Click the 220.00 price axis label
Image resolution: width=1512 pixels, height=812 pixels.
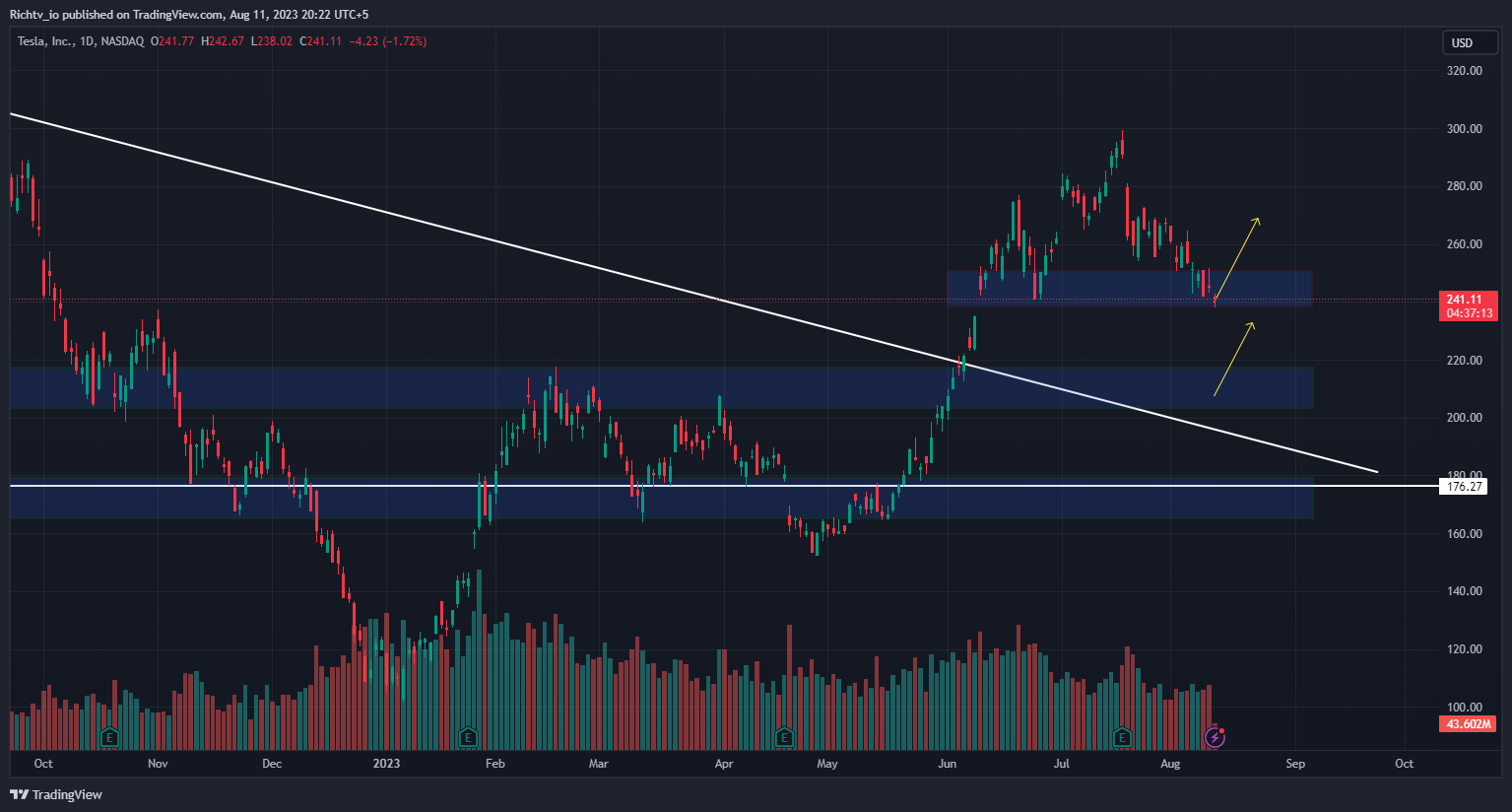pyautogui.click(x=1465, y=361)
